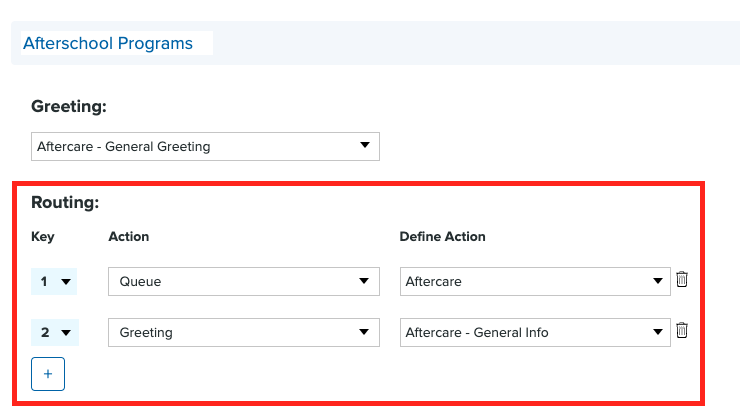Screen dimensions: 740x412
Task: Click the arrow beside key number 1
Action: tap(66, 282)
